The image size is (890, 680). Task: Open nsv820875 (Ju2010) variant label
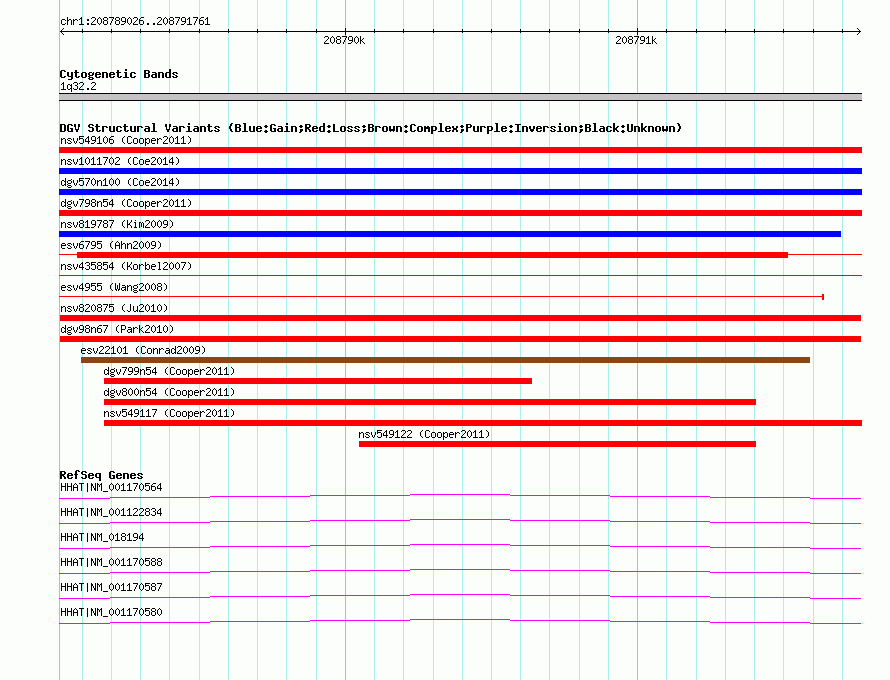tap(114, 308)
